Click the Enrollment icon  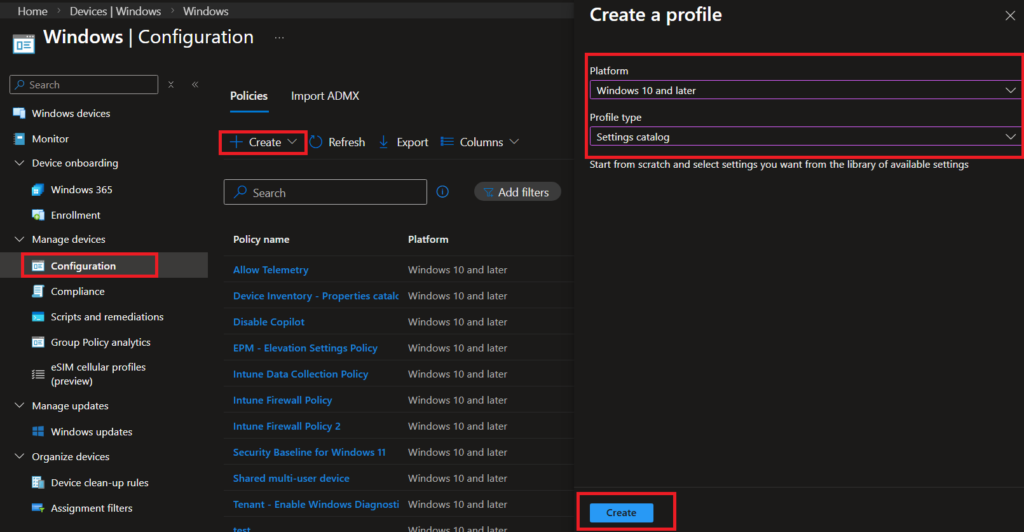pyautogui.click(x=38, y=215)
